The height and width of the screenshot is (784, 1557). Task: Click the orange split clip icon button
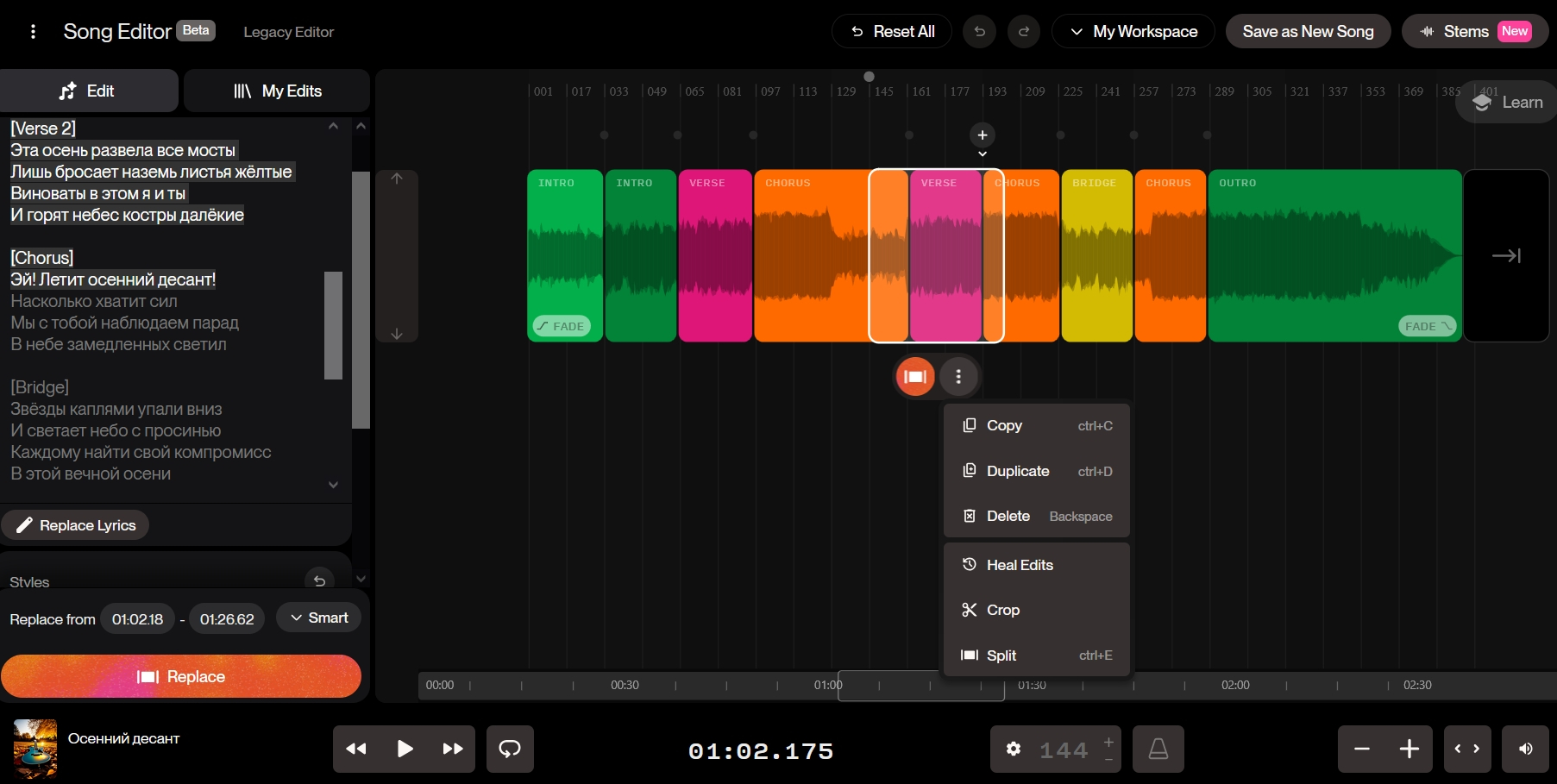[x=915, y=376]
